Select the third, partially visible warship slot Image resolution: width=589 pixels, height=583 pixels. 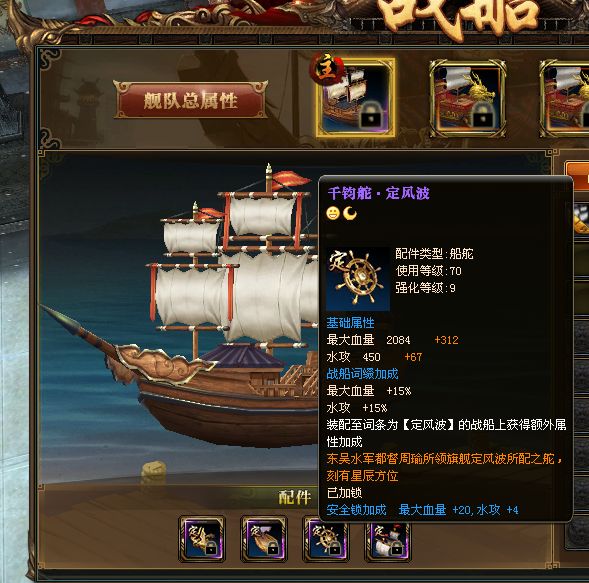564,99
